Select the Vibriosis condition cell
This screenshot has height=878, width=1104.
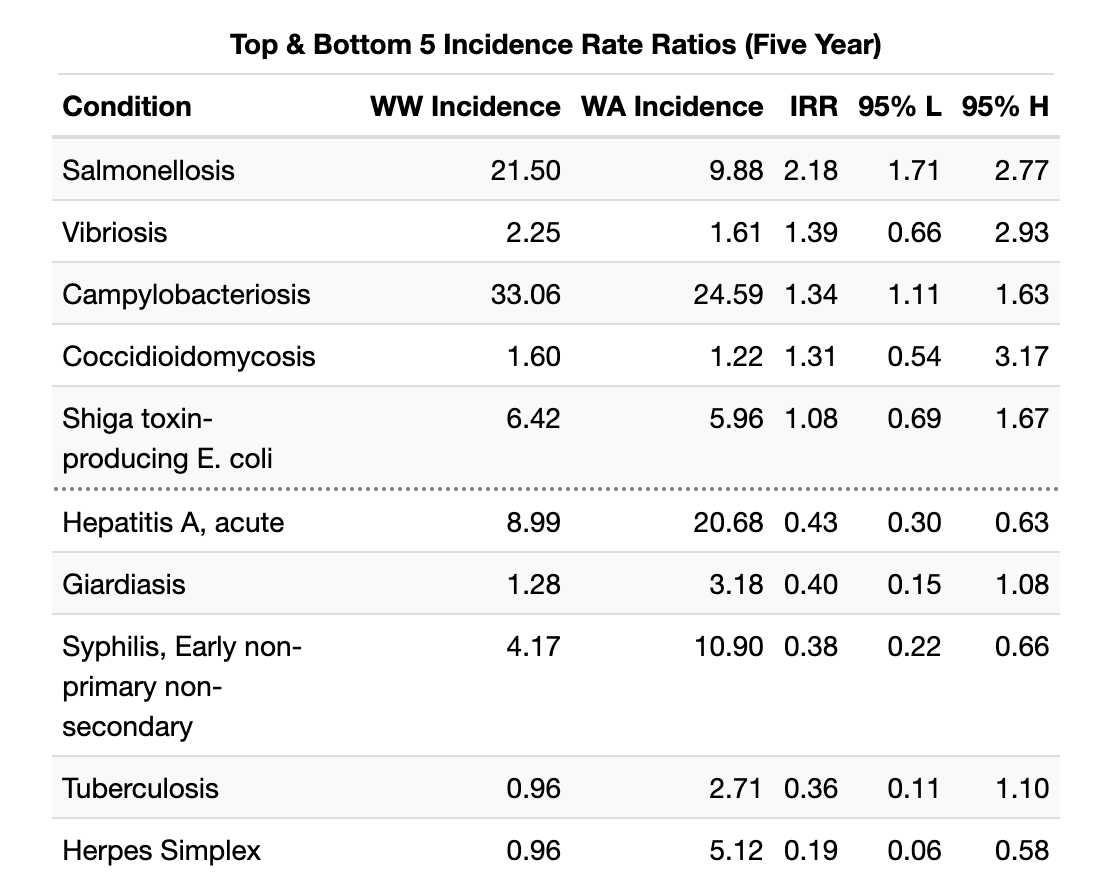click(114, 232)
